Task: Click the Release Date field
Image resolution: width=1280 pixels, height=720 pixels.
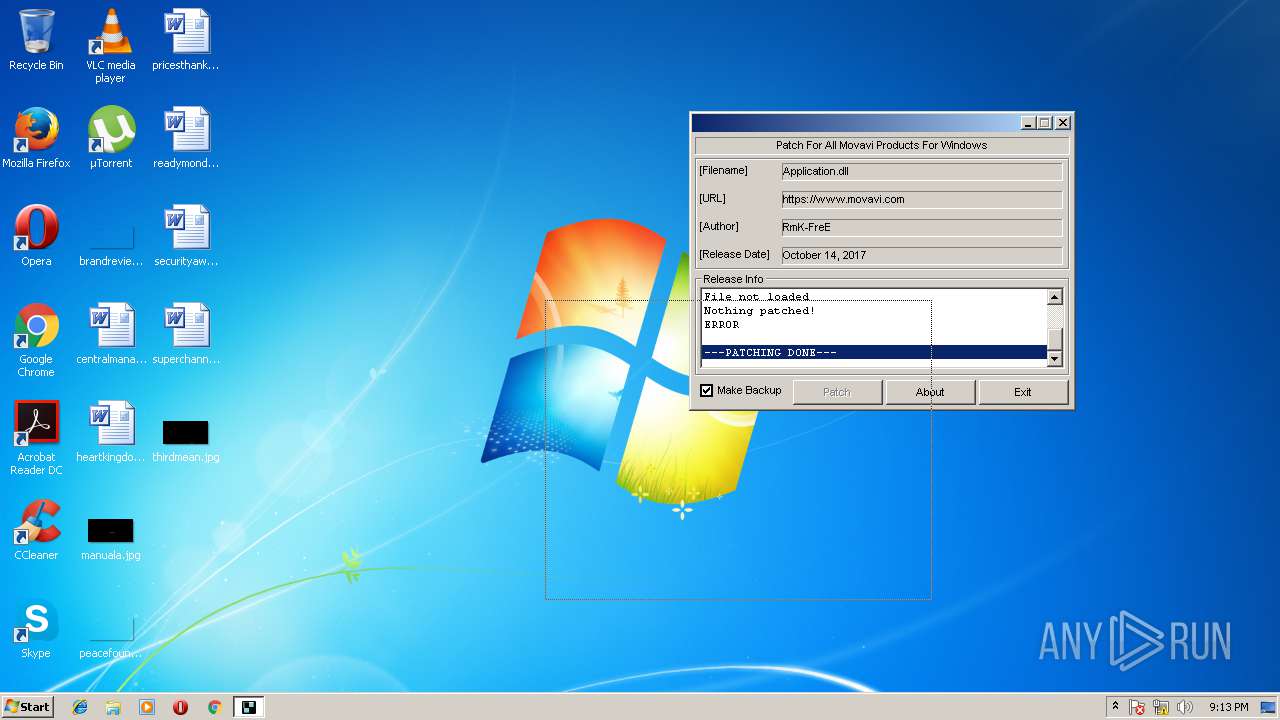Action: click(x=921, y=255)
